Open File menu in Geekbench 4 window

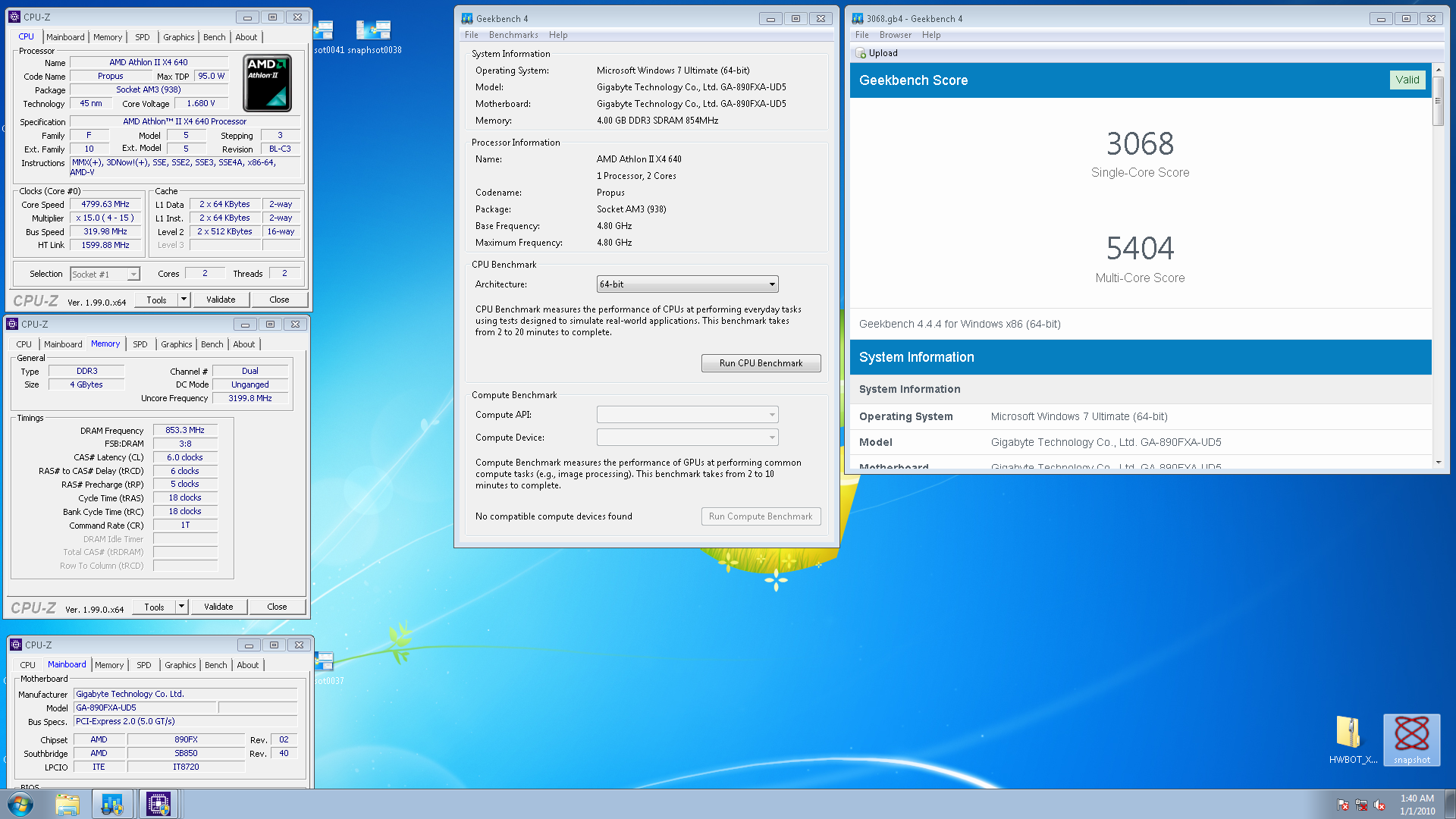tap(471, 35)
